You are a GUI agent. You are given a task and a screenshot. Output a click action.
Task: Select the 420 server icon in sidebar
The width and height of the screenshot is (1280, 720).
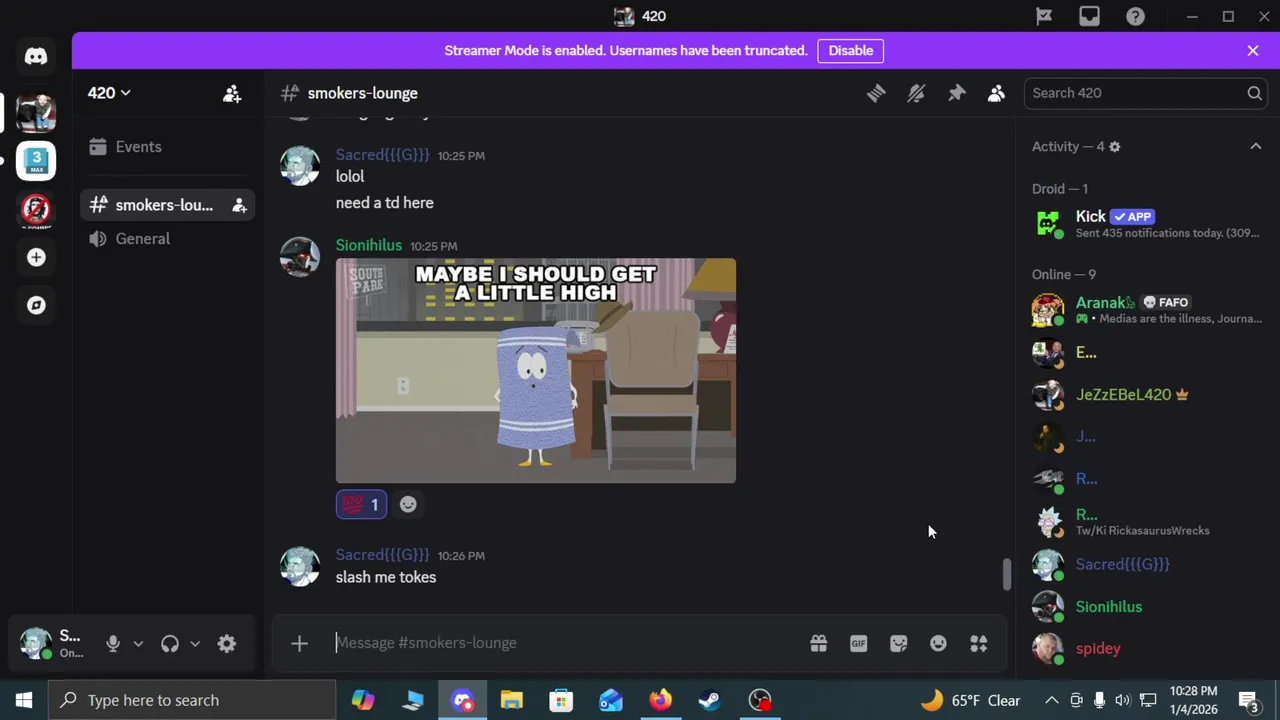click(x=36, y=112)
